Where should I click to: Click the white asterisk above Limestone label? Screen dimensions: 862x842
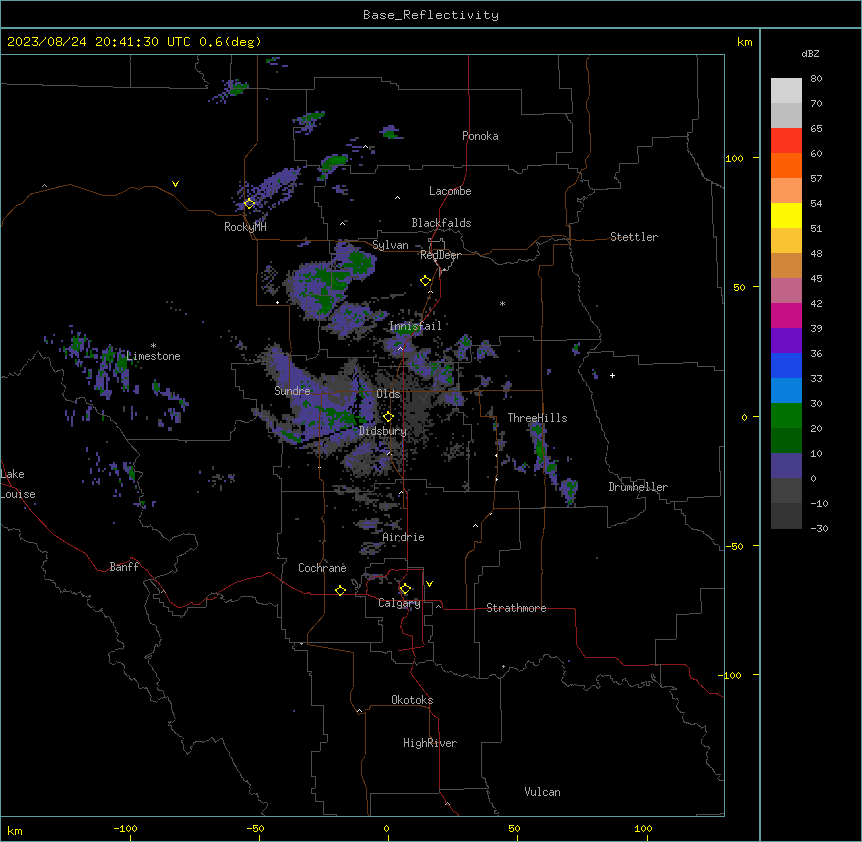pos(153,346)
